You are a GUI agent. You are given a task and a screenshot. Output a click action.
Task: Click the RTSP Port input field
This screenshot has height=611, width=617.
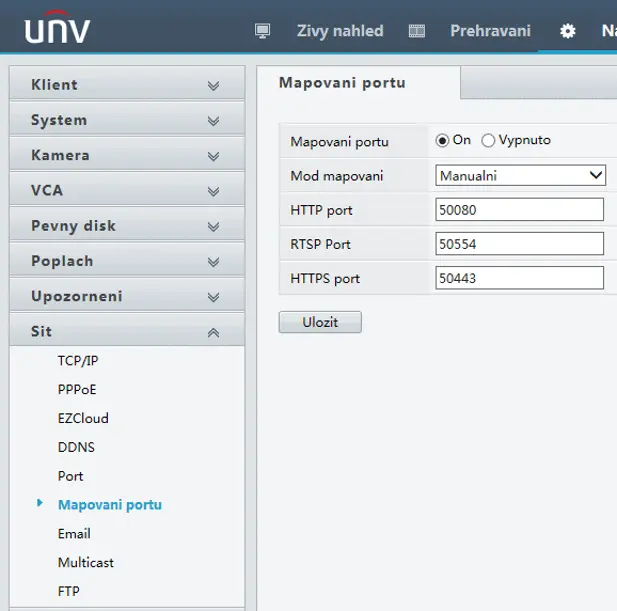point(519,244)
